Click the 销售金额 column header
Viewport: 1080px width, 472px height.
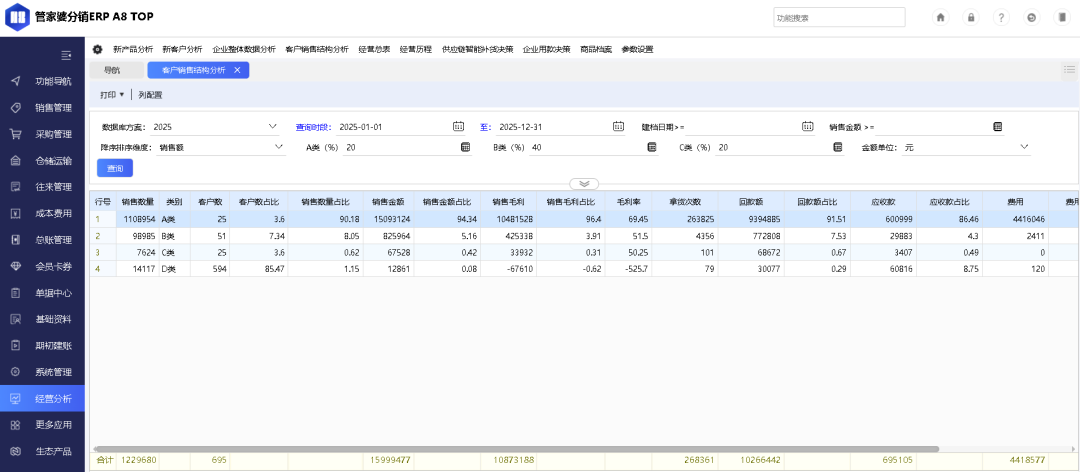click(x=388, y=202)
